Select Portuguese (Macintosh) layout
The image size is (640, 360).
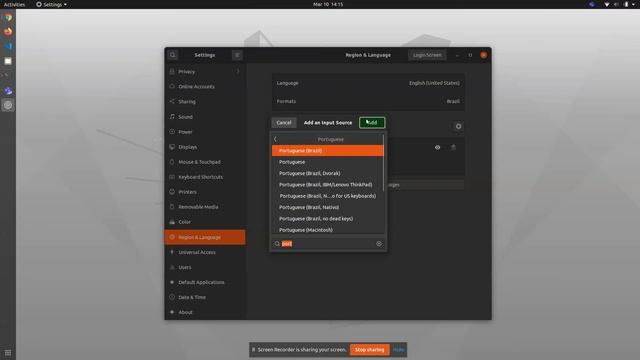pyautogui.click(x=327, y=230)
